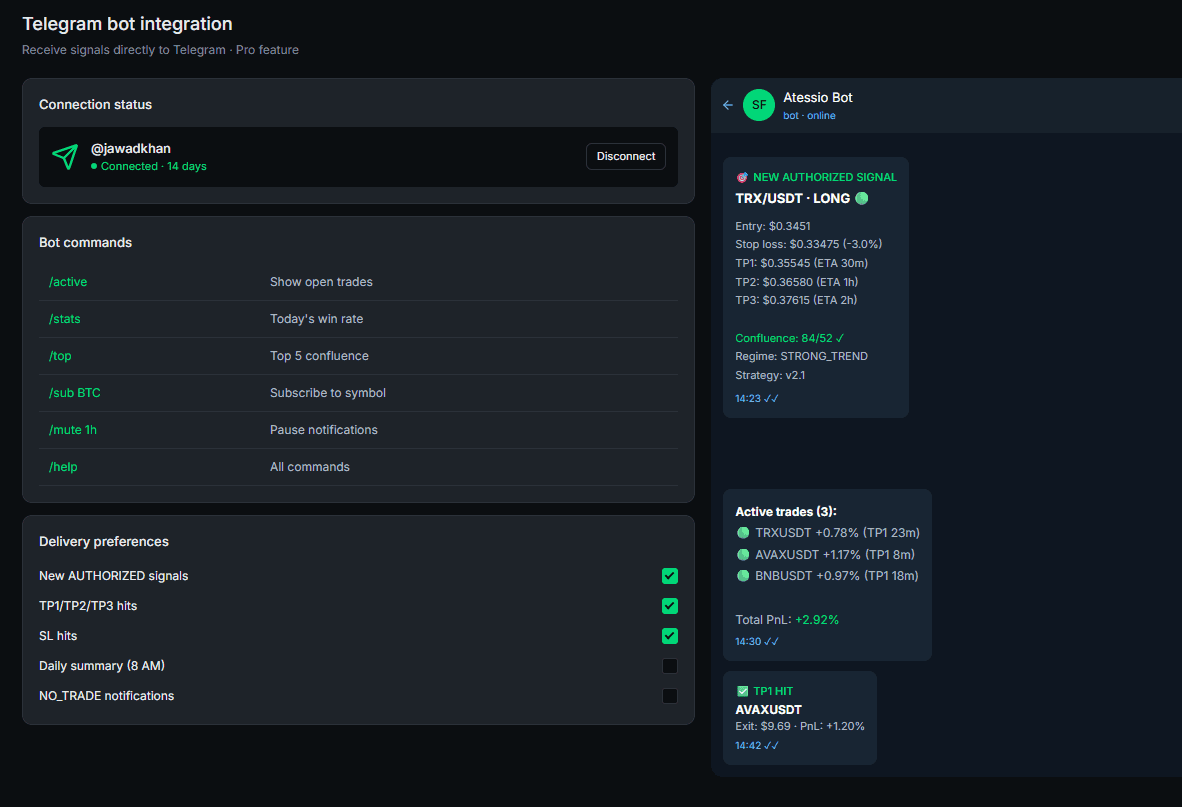Image resolution: width=1182 pixels, height=807 pixels.
Task: Click the green dot beside TRXUSDT trade
Action: click(x=743, y=533)
